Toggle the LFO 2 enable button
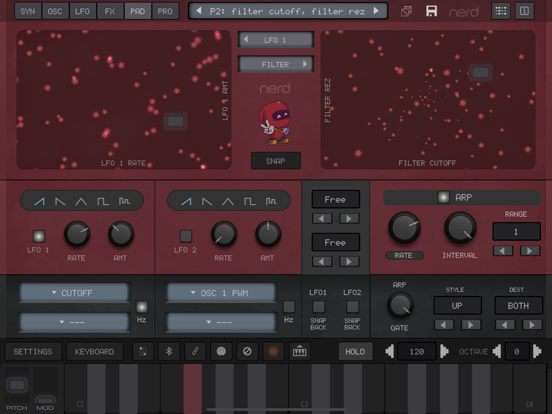 coord(186,236)
